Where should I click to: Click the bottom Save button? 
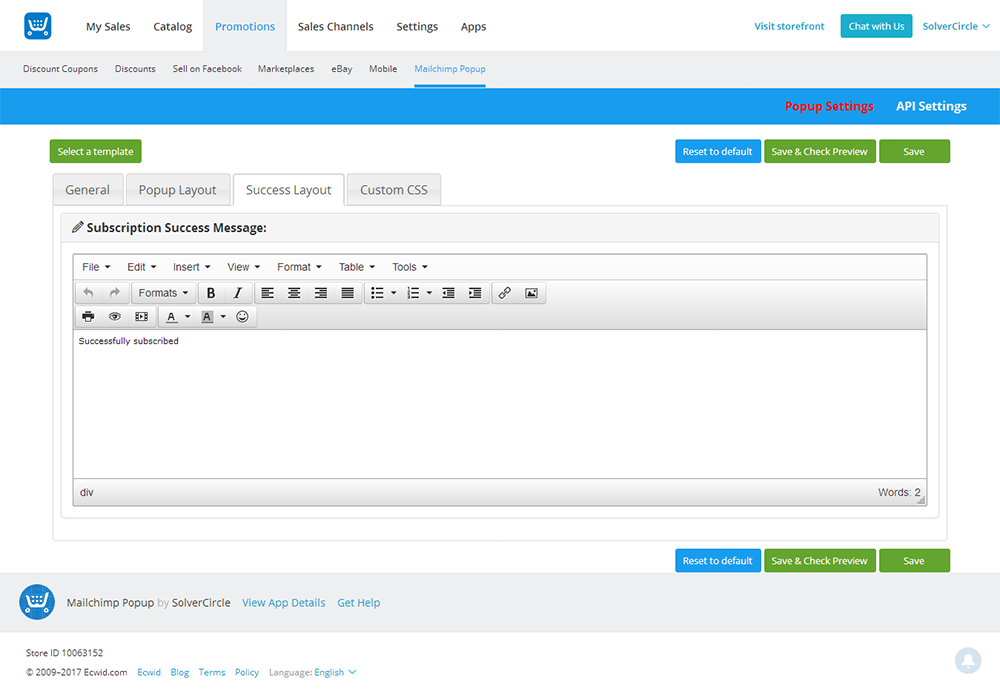[x=914, y=560]
